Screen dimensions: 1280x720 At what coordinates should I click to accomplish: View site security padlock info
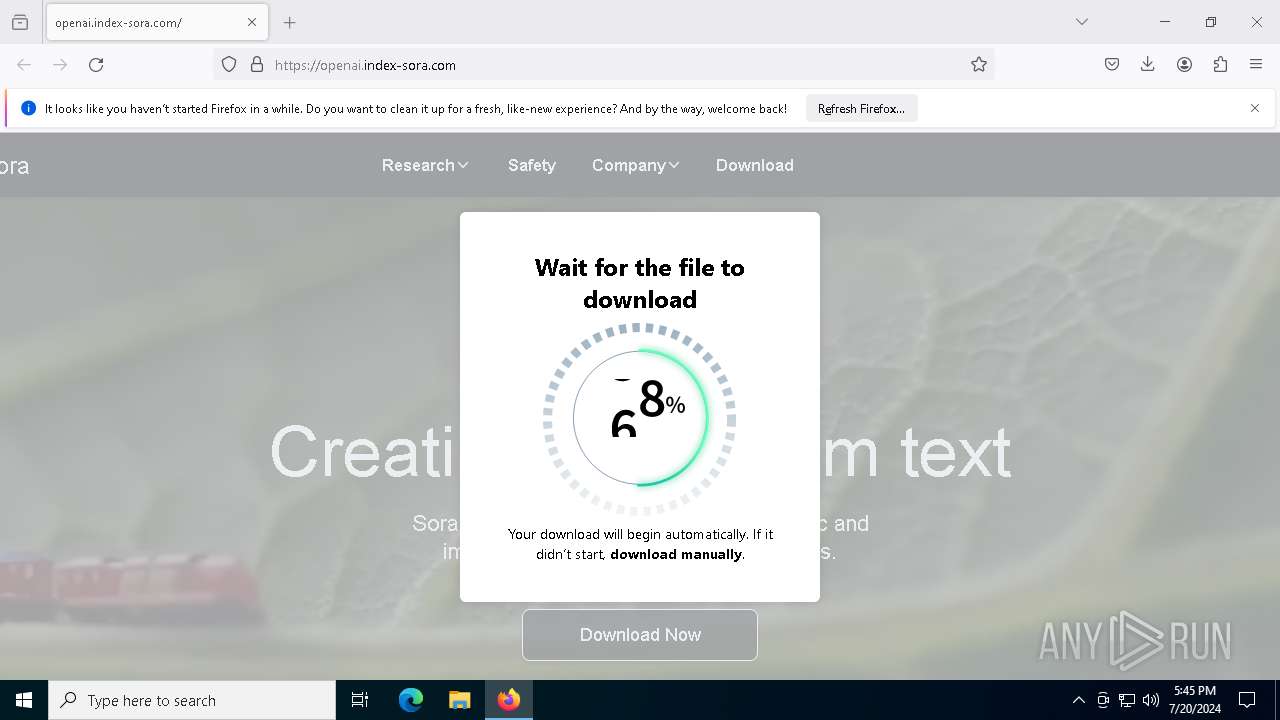[x=257, y=65]
